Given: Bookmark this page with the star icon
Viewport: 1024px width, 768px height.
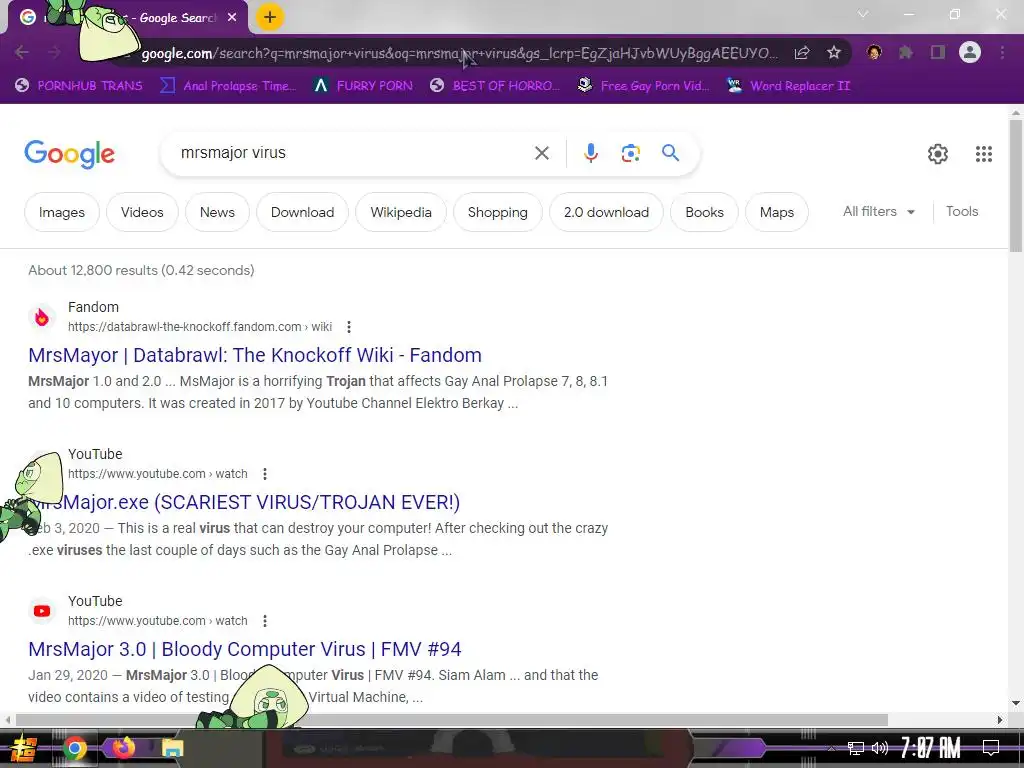Looking at the screenshot, I should point(834,52).
